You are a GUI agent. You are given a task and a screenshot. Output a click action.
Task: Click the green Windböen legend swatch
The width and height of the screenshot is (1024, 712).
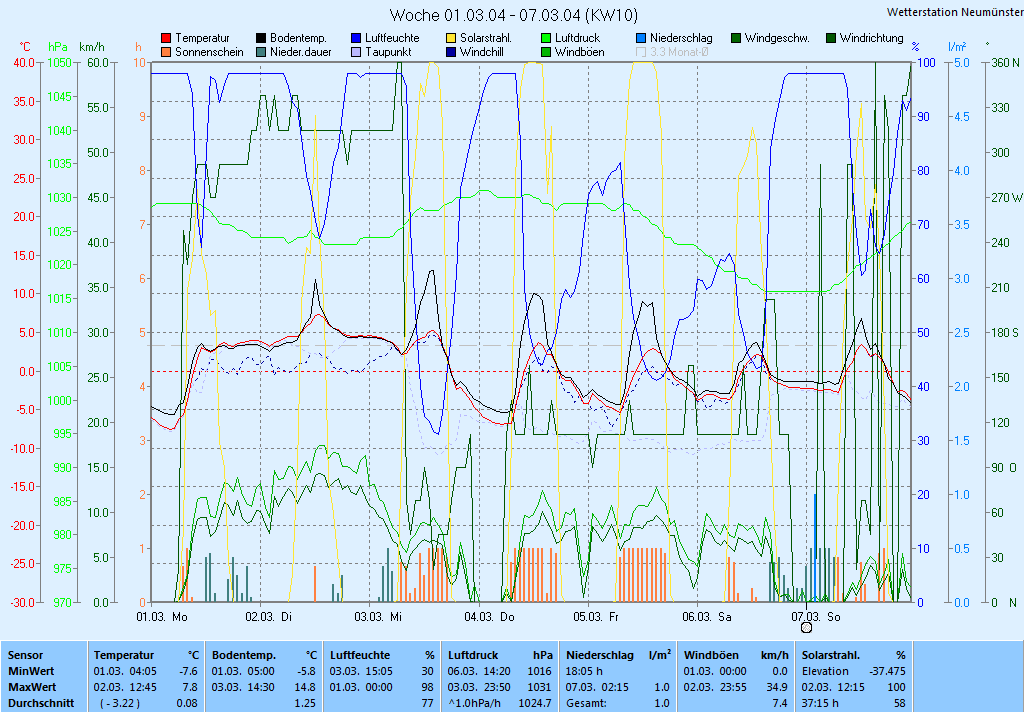[546, 52]
